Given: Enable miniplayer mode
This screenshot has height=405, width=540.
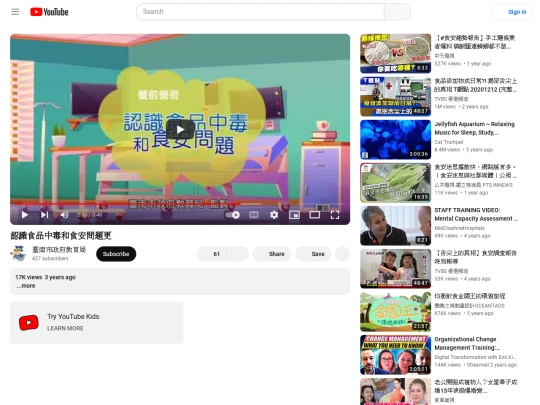Looking at the screenshot, I should [294, 215].
